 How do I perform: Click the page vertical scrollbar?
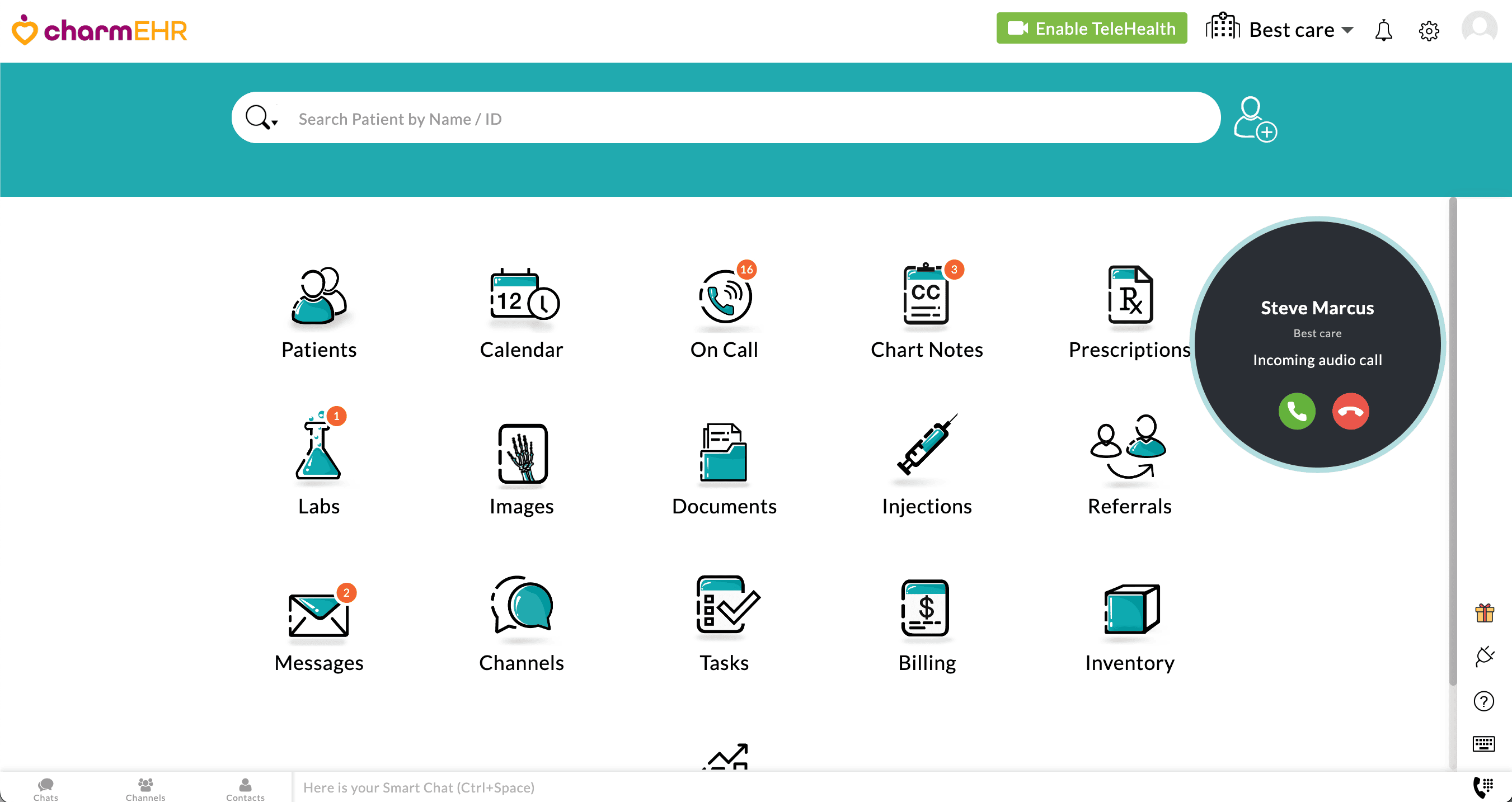click(x=1453, y=440)
